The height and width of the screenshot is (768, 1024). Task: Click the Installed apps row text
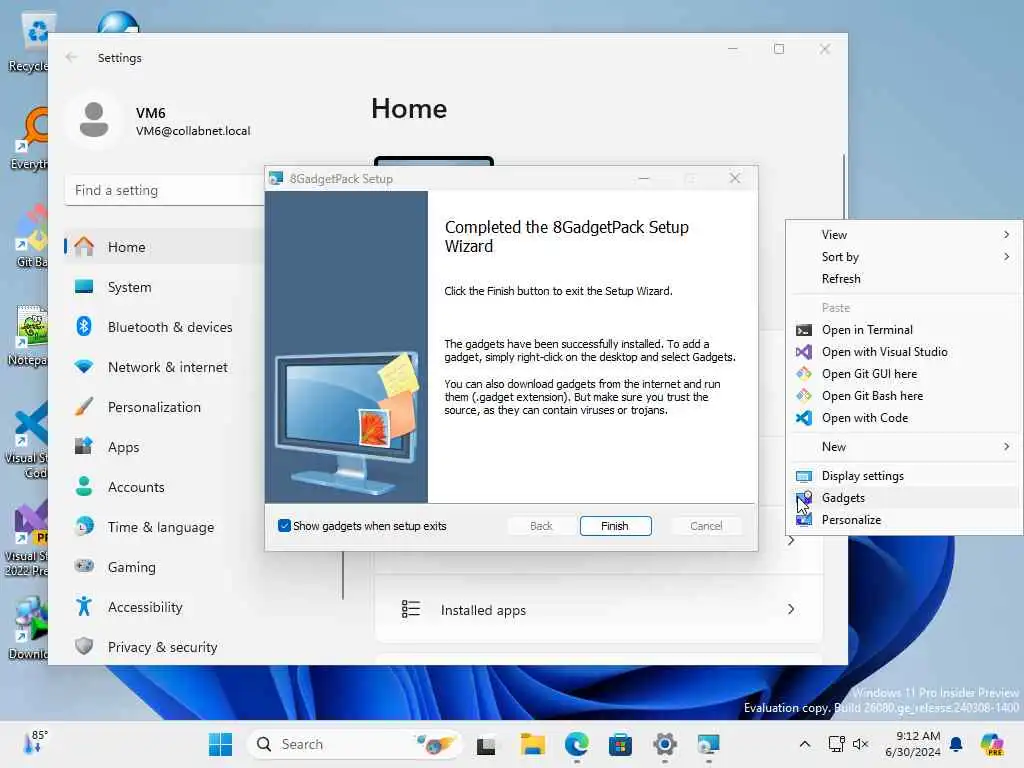(483, 610)
